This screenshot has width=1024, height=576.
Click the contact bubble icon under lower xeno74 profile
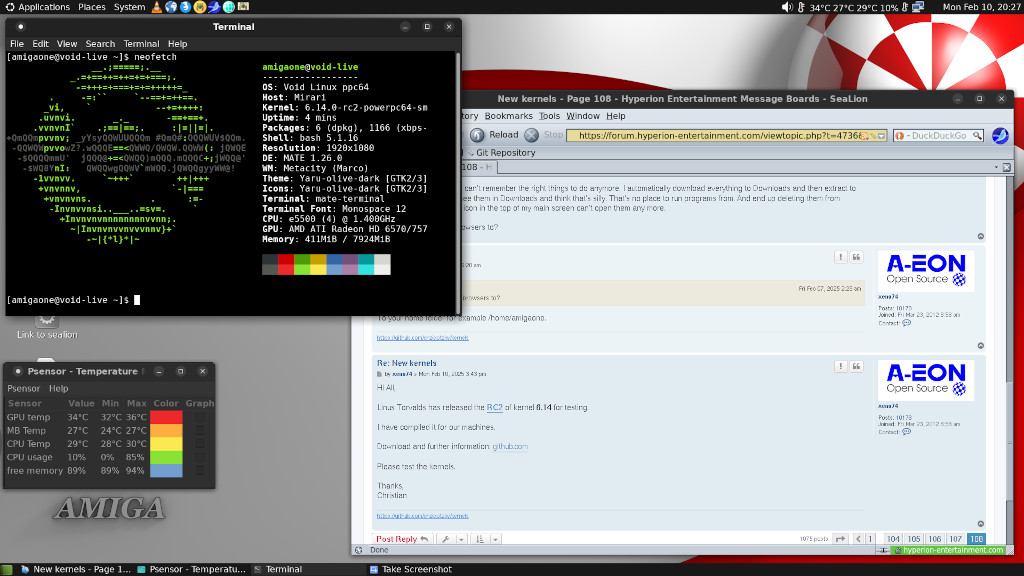point(906,432)
